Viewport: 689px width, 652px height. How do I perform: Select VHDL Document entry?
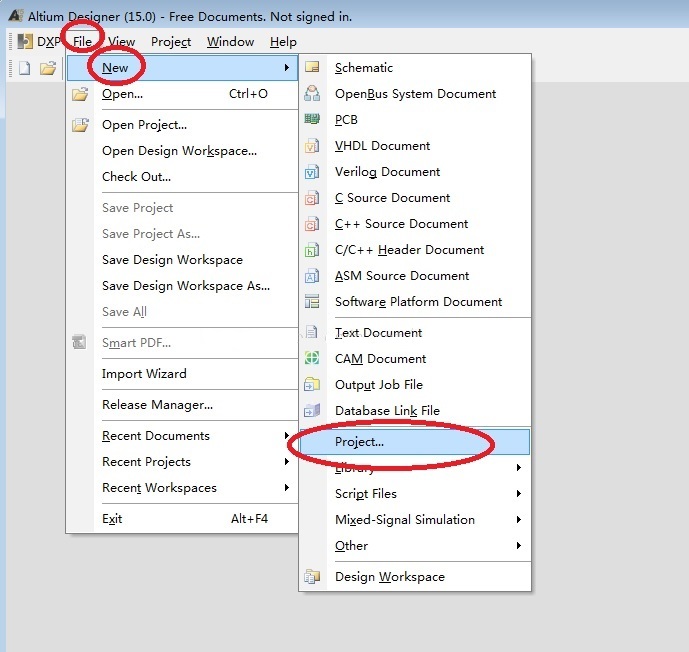[x=414, y=145]
